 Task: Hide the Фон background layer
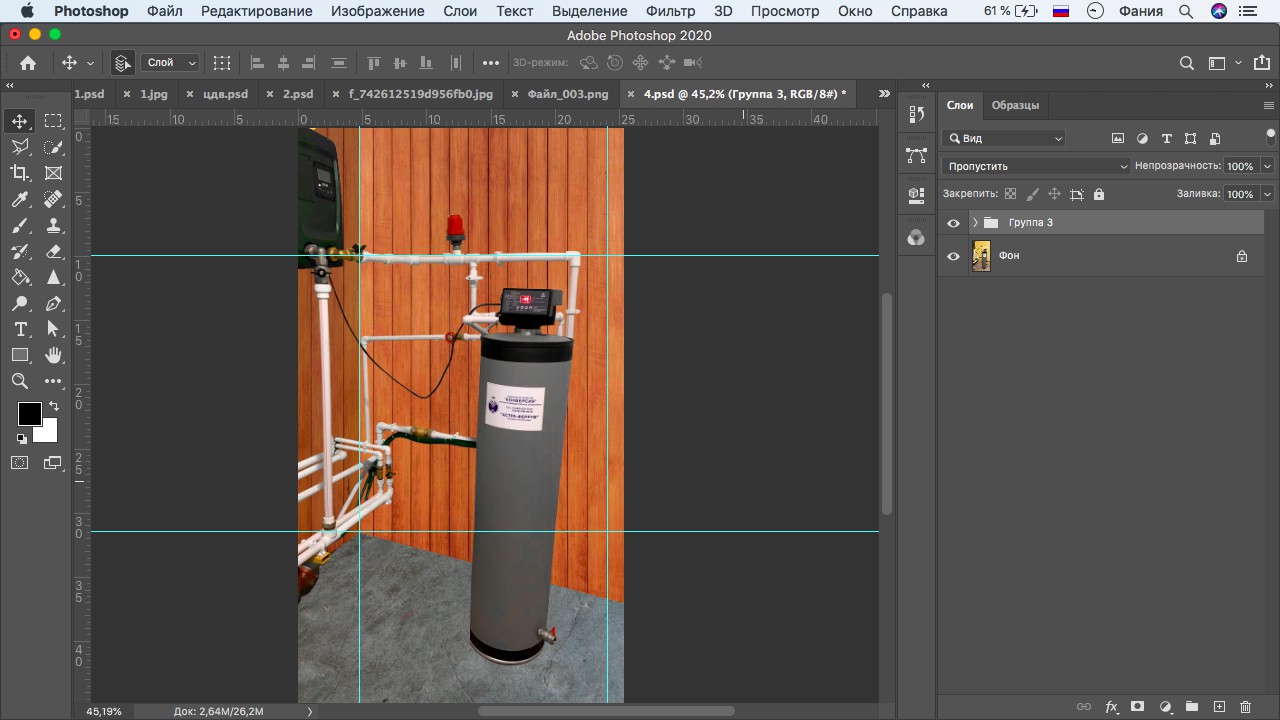coord(953,256)
